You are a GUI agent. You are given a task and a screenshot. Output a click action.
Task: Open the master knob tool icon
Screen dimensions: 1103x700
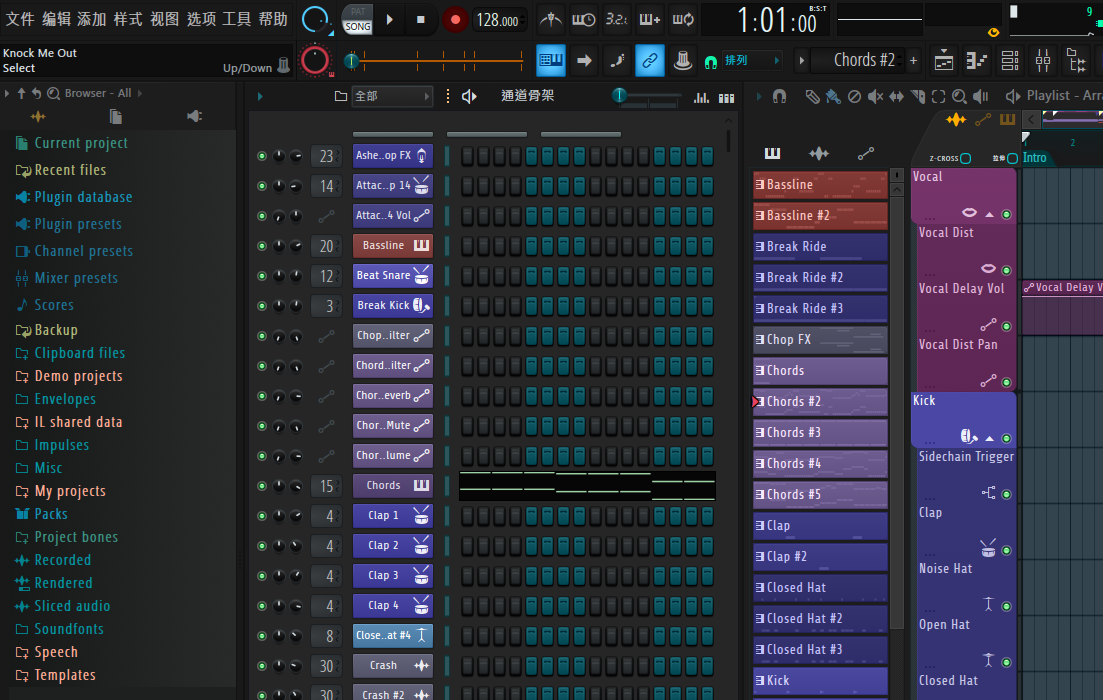(x=682, y=61)
